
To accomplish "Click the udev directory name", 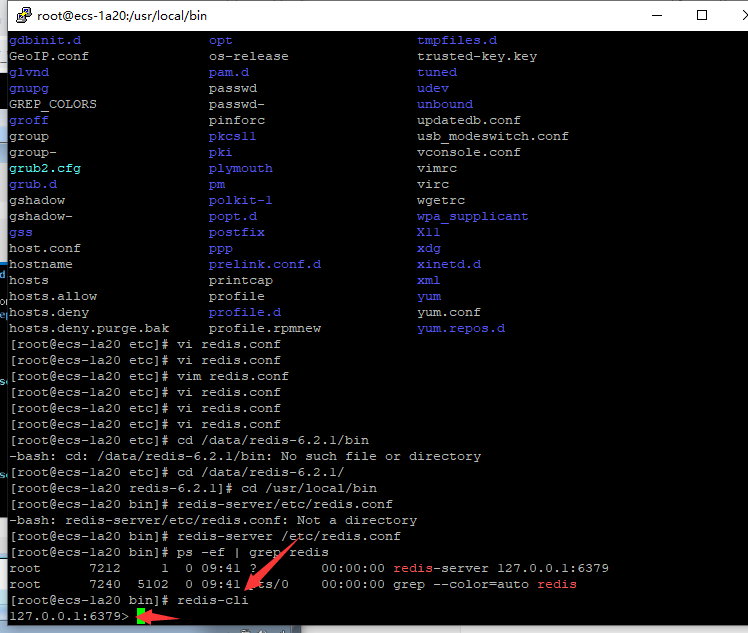I will [433, 89].
